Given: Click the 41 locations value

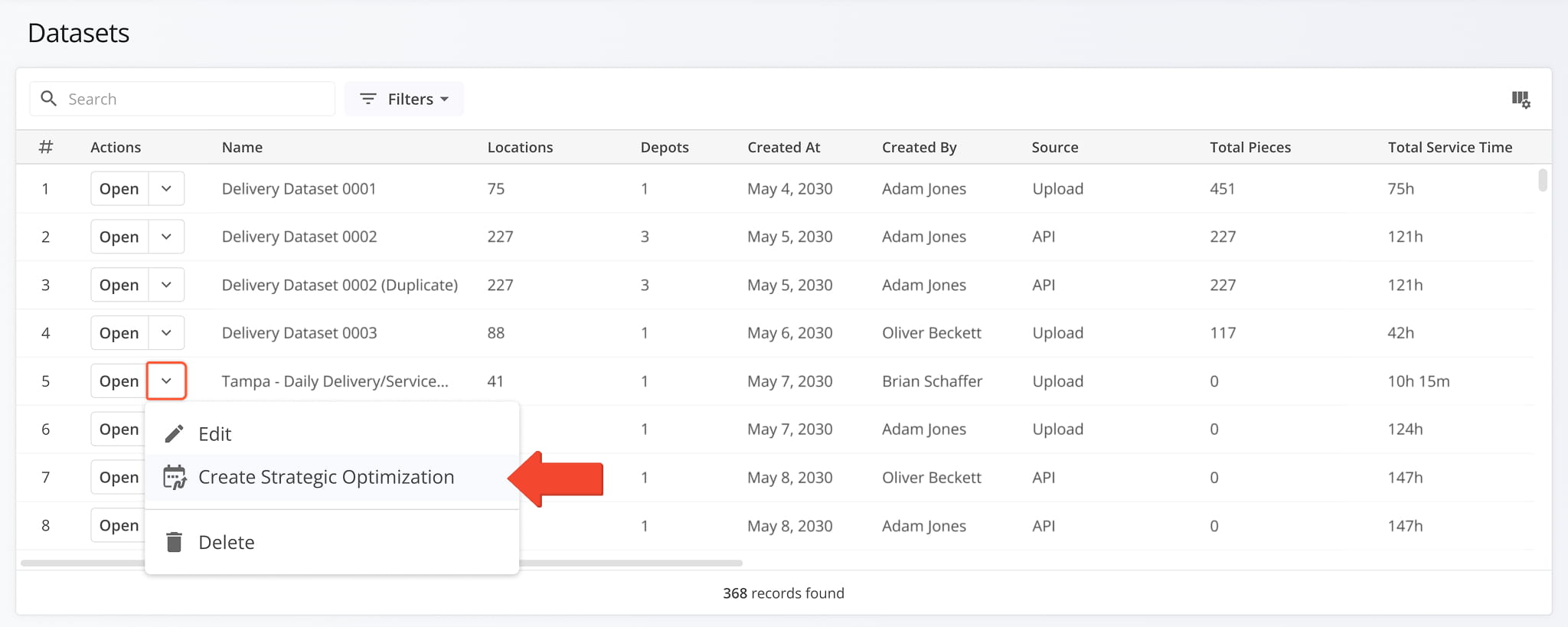Looking at the screenshot, I should click(495, 381).
